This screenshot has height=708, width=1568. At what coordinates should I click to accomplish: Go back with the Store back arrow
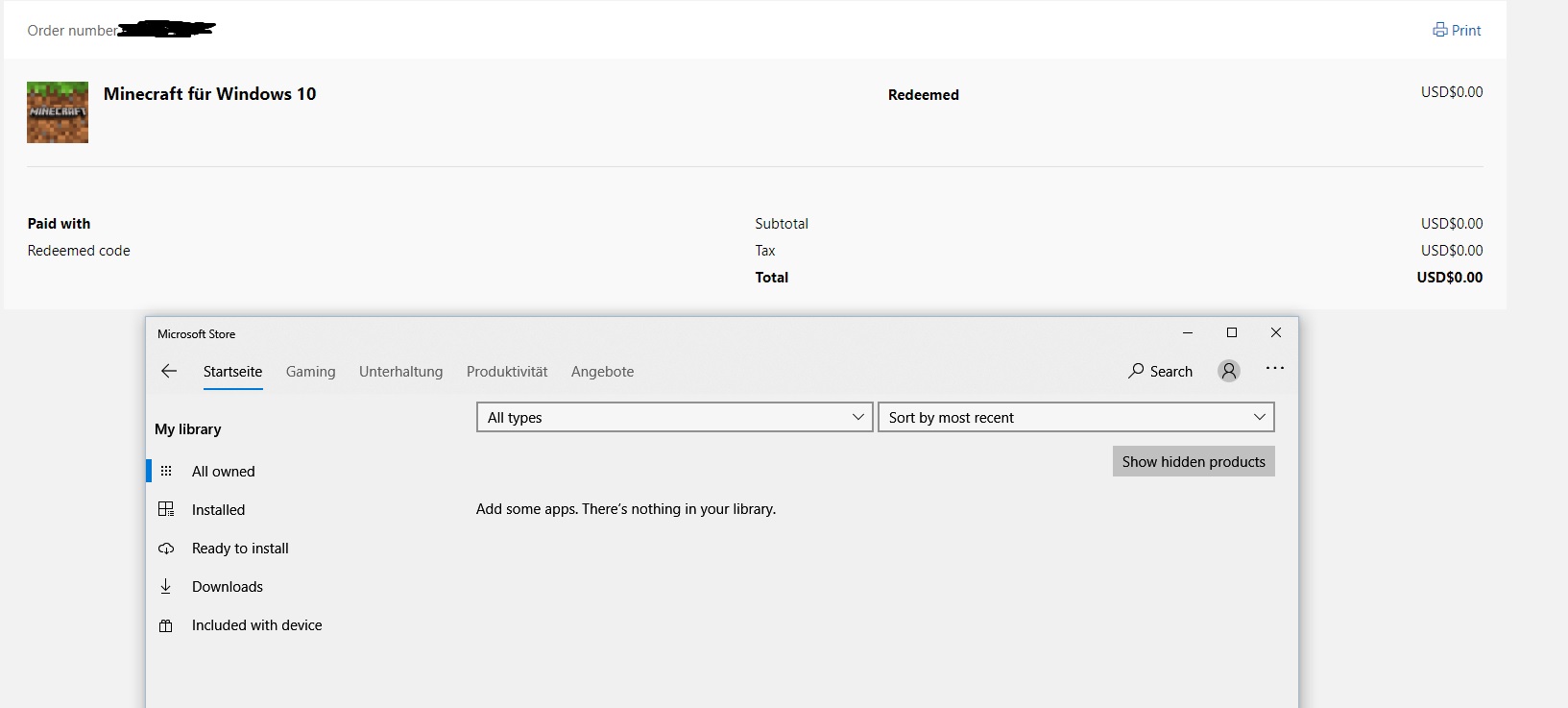[x=169, y=371]
